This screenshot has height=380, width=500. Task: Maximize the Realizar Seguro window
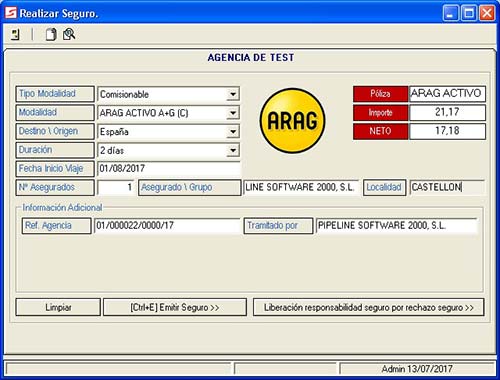(x=469, y=14)
